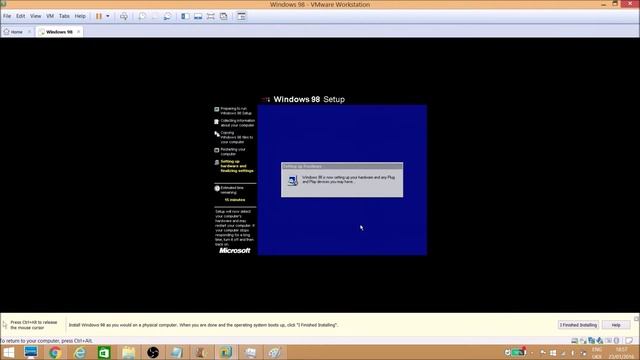Dismiss the install hint bar
This screenshot has height=360, width=640.
(636, 318)
